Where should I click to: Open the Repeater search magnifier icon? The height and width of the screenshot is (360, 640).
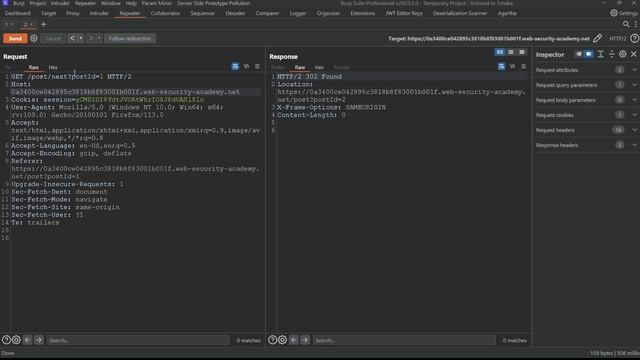[x=626, y=24]
